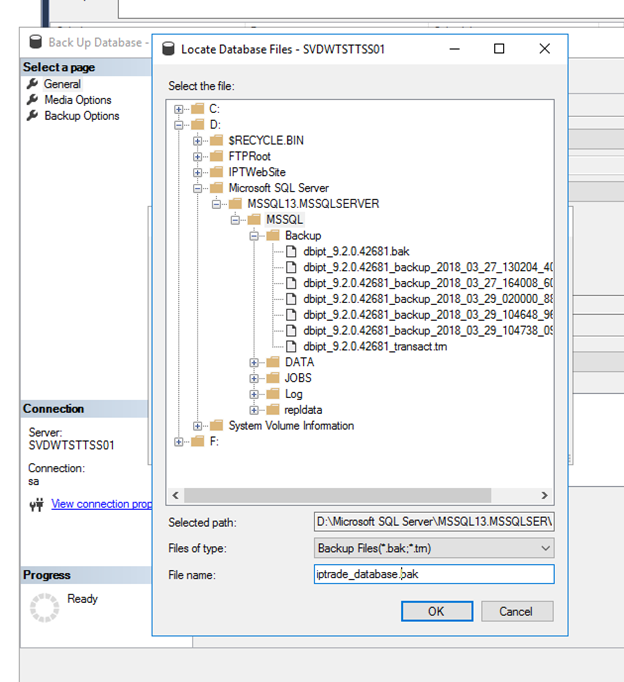
Task: Open the Backup Options page
Action: click(x=82, y=116)
